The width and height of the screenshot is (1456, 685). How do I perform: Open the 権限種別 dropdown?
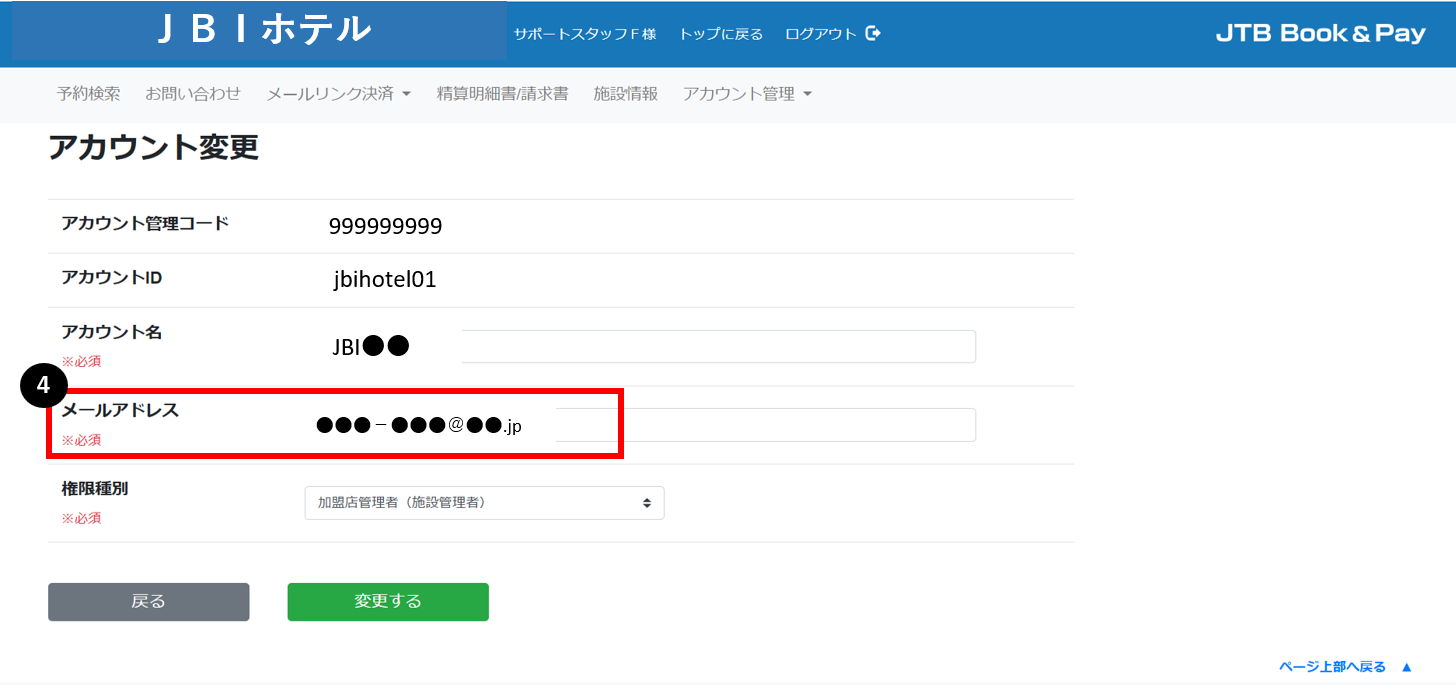[x=484, y=503]
